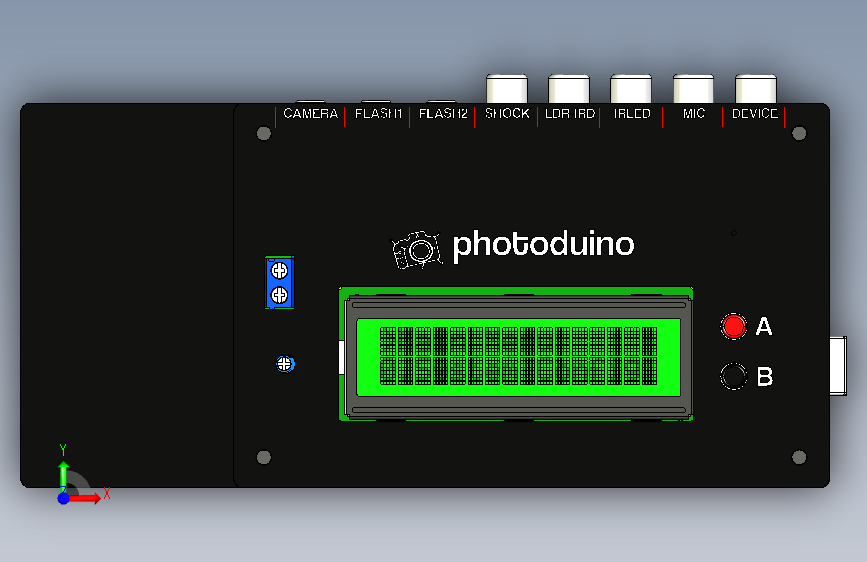Select the white USB port beside the B button
The image size is (867, 562).
point(838,366)
